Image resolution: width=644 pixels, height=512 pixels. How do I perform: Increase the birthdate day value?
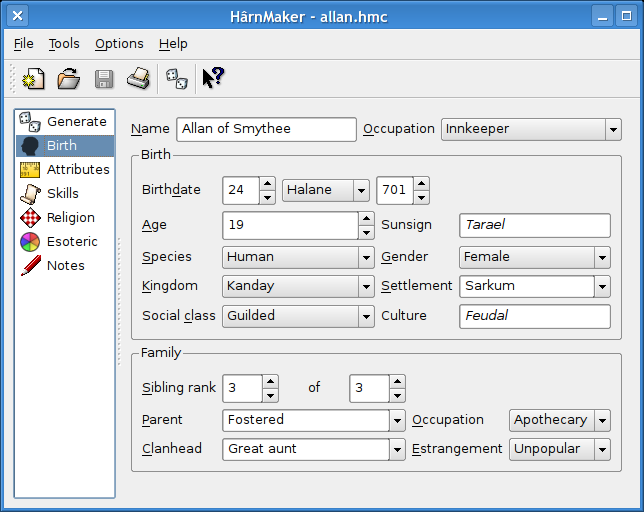[267, 184]
